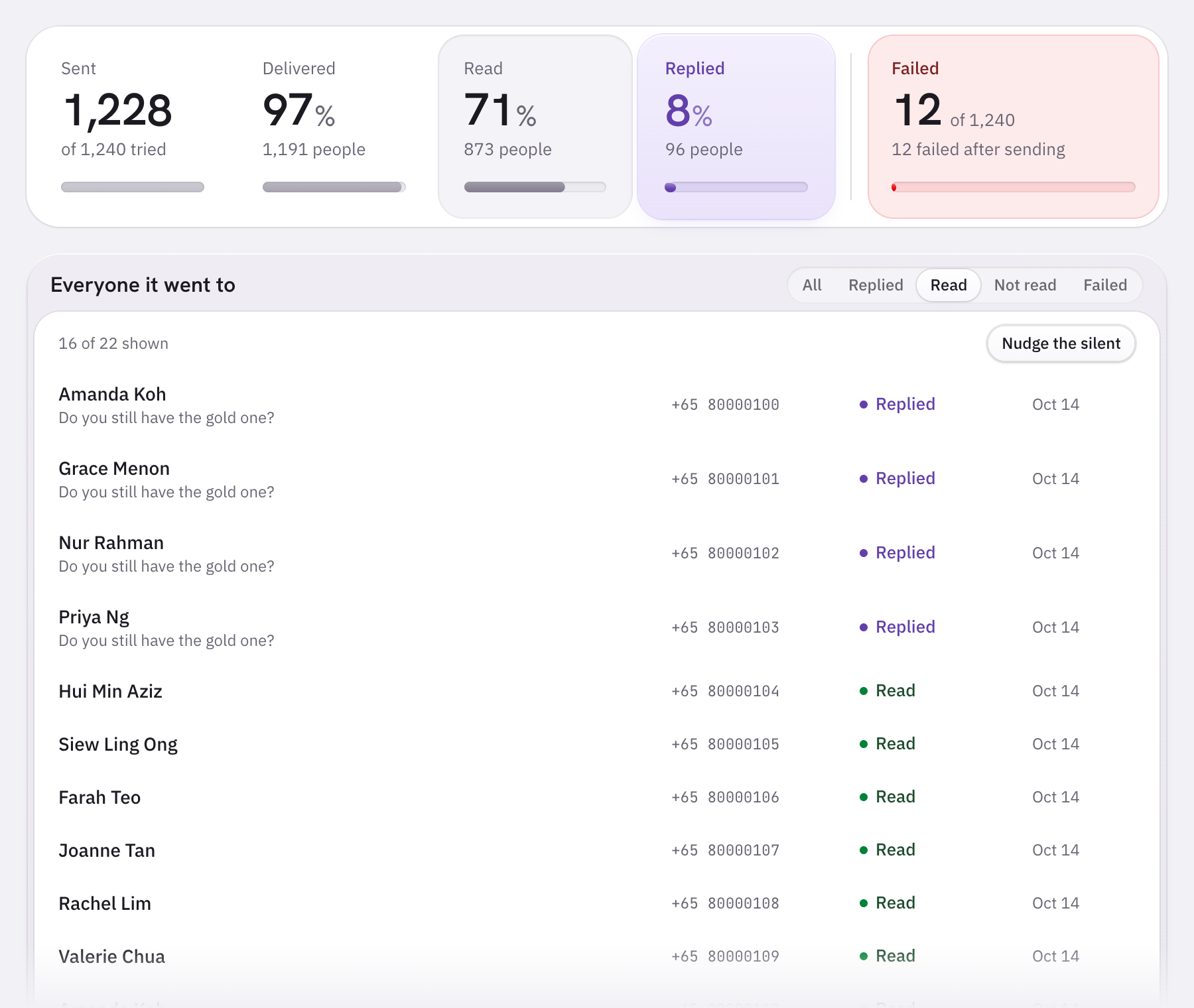The height and width of the screenshot is (1008, 1194).
Task: Select the Read filter tab
Action: point(949,285)
